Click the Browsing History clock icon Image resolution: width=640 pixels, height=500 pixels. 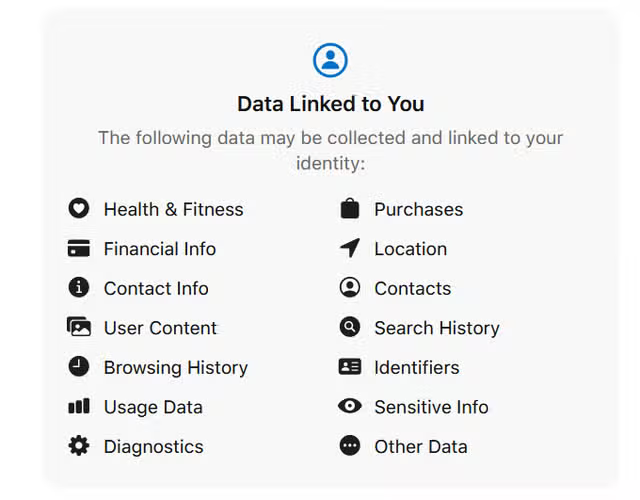tap(79, 367)
